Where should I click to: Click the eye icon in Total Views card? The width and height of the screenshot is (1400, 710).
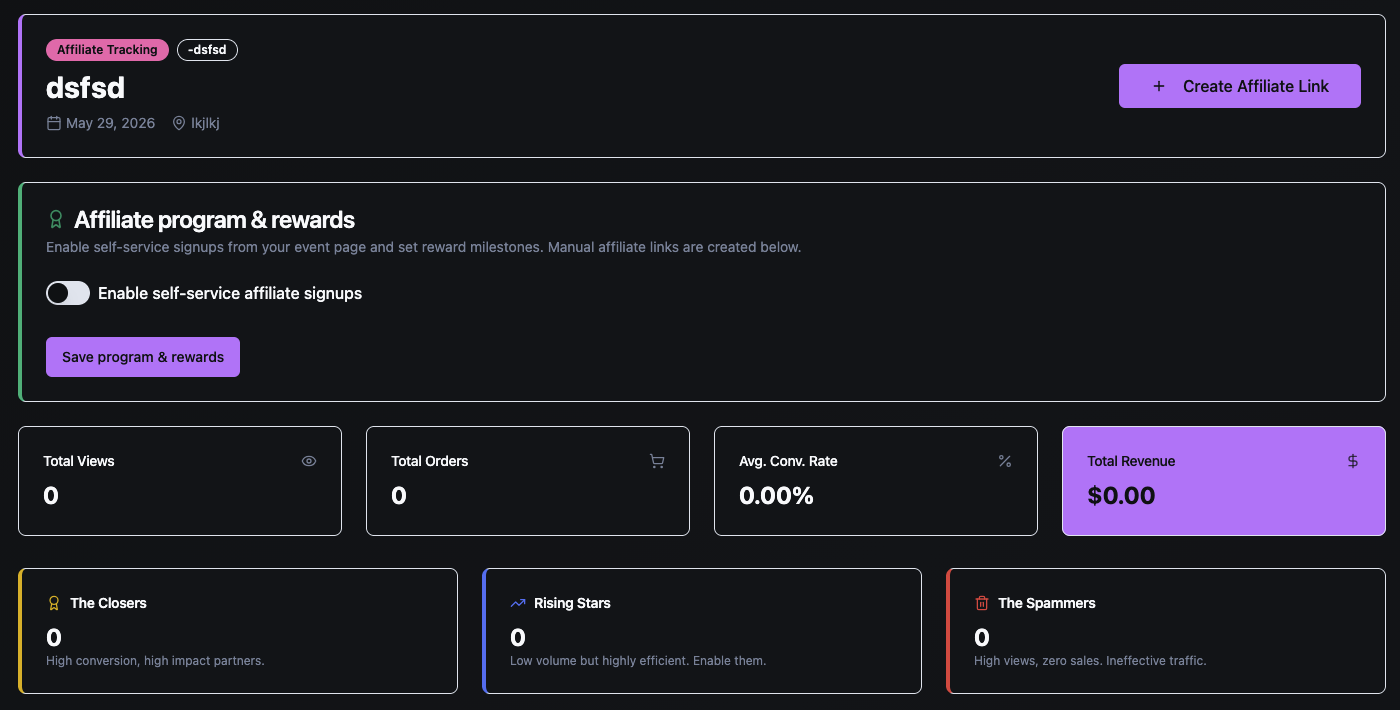click(x=309, y=461)
